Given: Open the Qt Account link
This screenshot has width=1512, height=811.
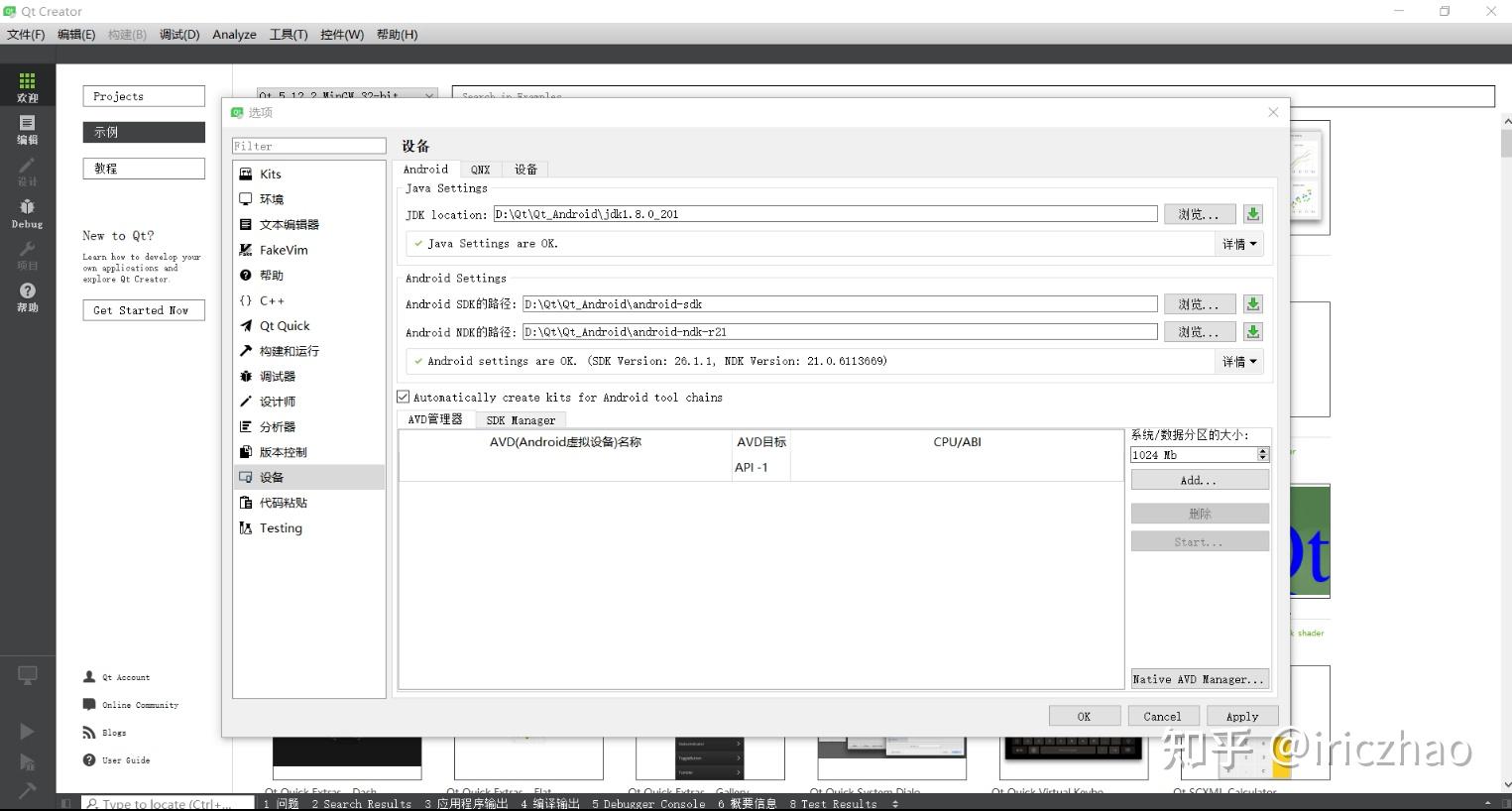Looking at the screenshot, I should (x=117, y=677).
